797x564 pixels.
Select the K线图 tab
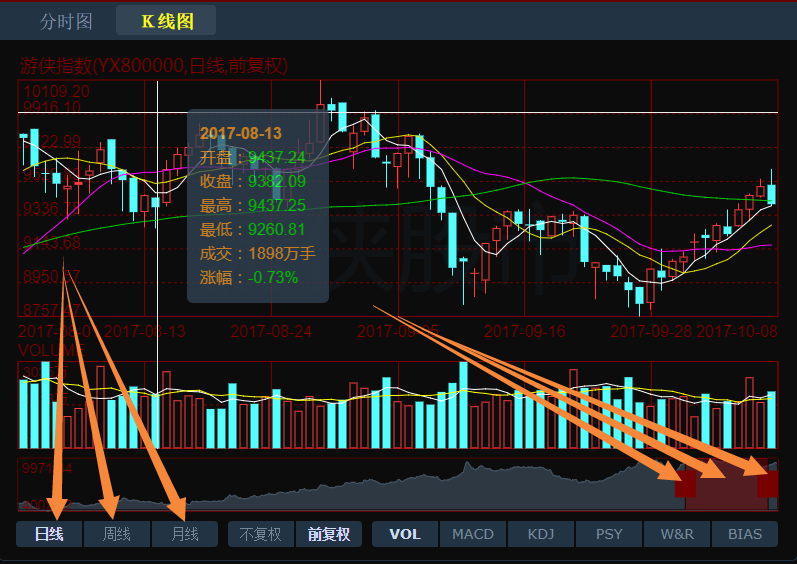coord(166,21)
